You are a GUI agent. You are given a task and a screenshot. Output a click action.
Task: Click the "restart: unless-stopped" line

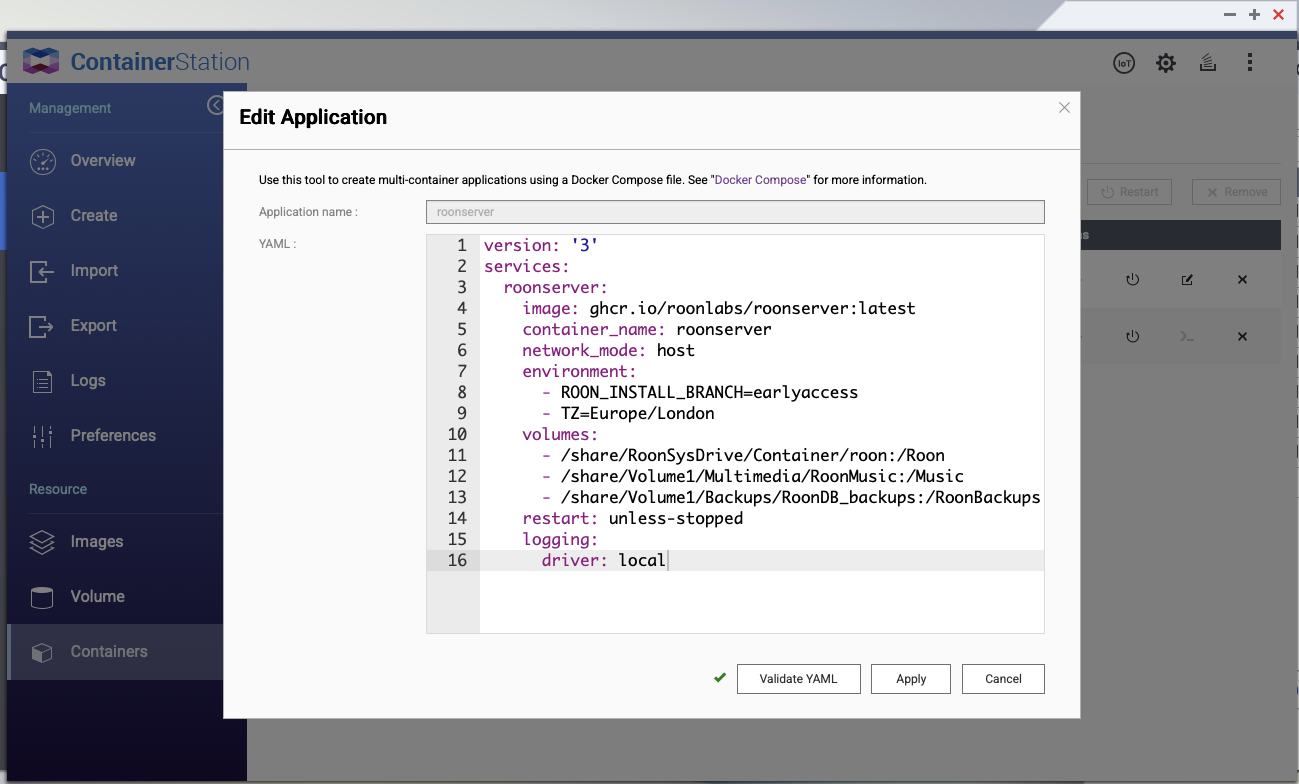[x=633, y=518]
